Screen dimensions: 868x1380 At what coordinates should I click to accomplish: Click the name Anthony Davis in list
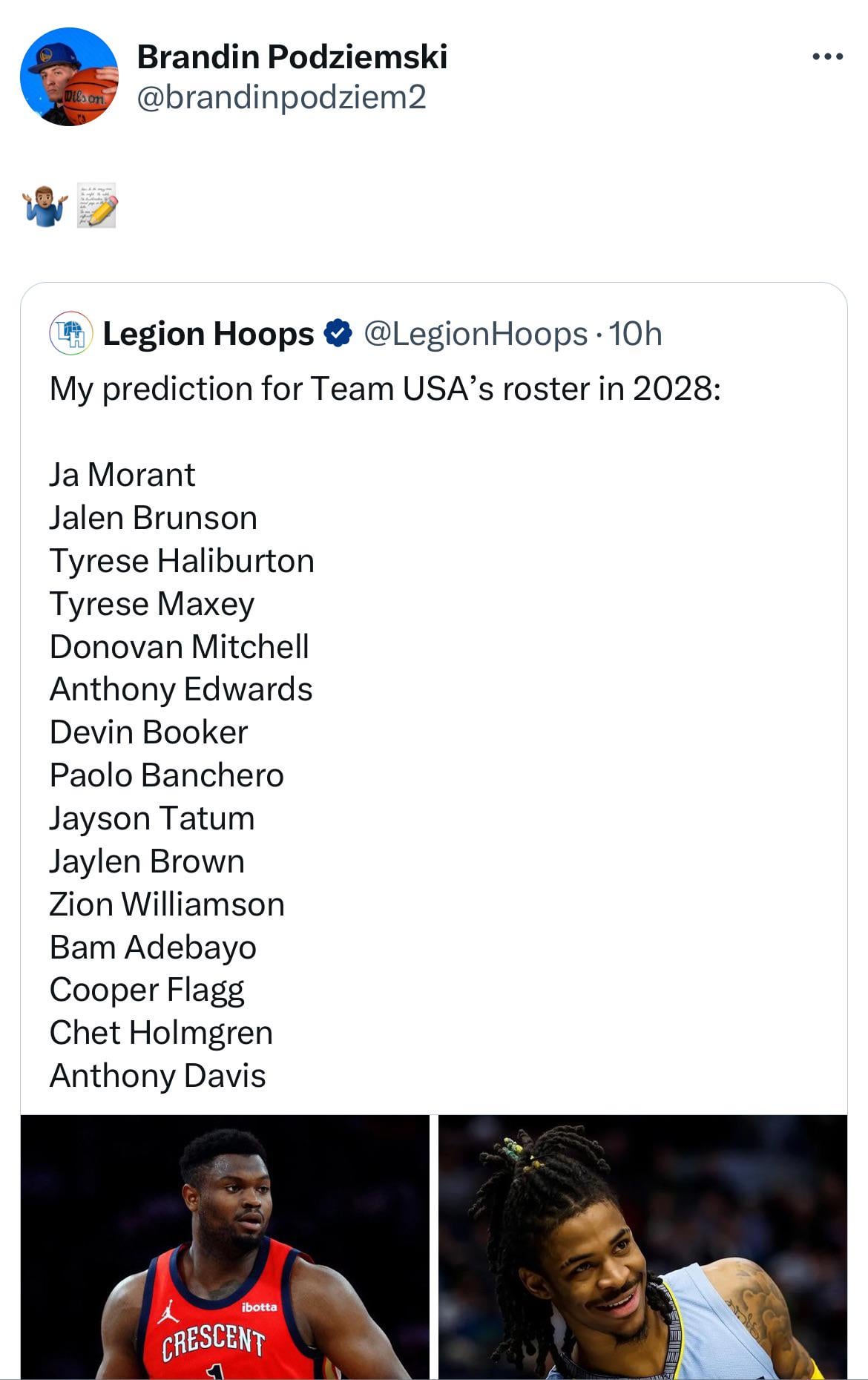157,1076
